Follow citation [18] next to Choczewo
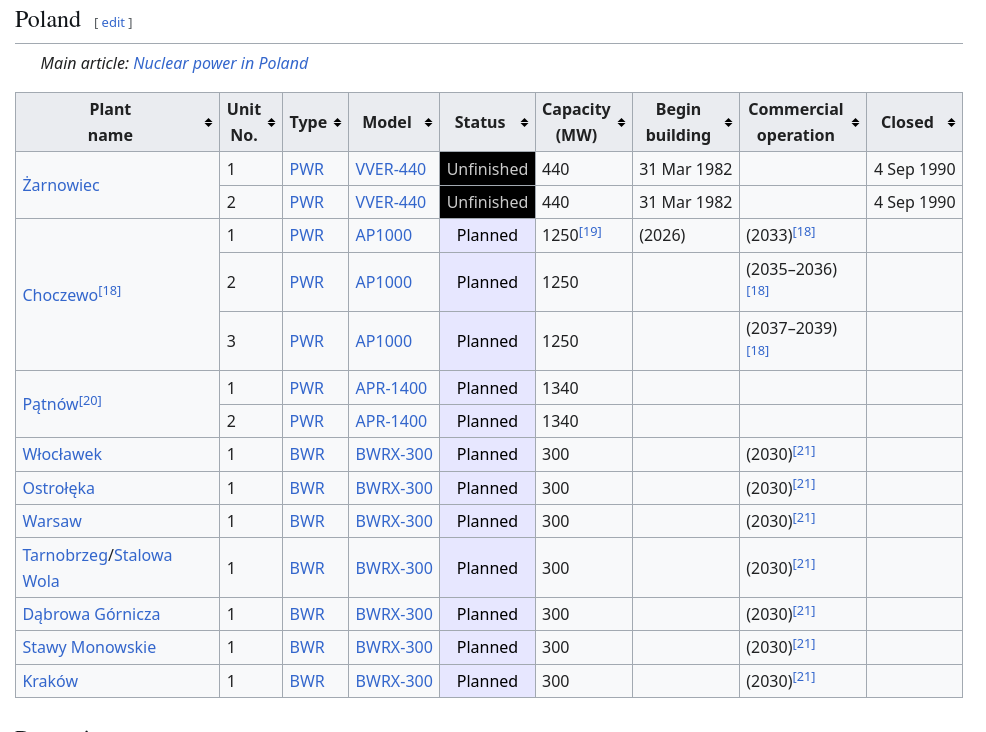Screen dimensions: 986x732 tap(109, 291)
